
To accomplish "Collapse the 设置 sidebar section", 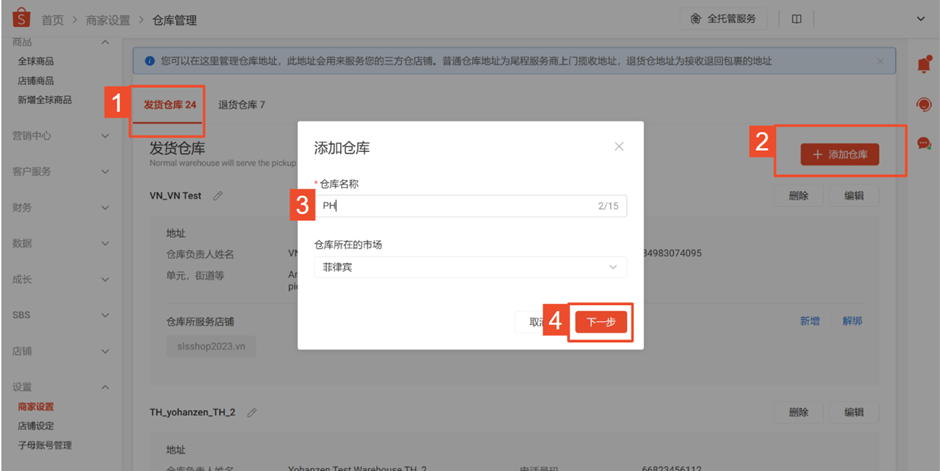I will [106, 387].
